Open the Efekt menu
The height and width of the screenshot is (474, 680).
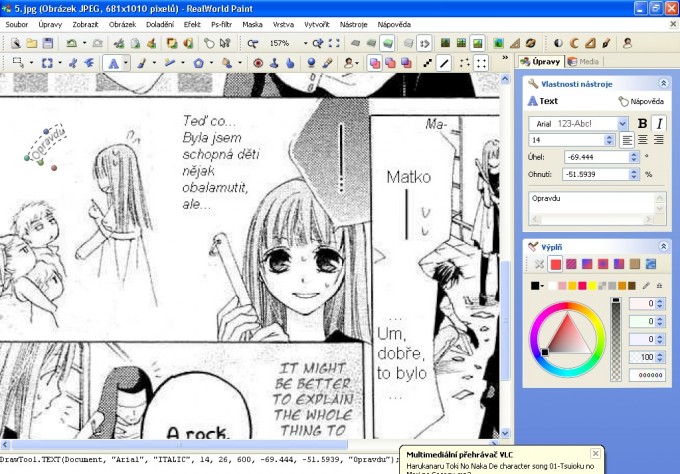192,24
